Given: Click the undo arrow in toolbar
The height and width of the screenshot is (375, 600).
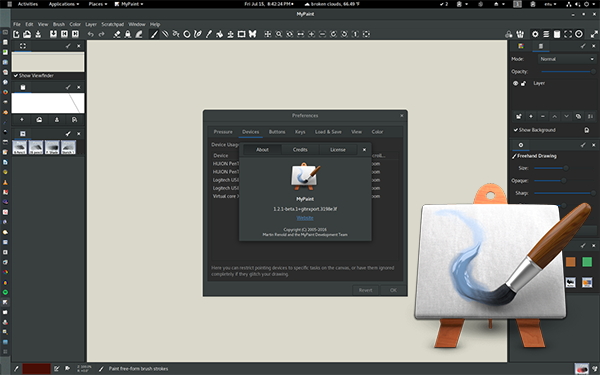Looking at the screenshot, I should pyautogui.click(x=90, y=34).
